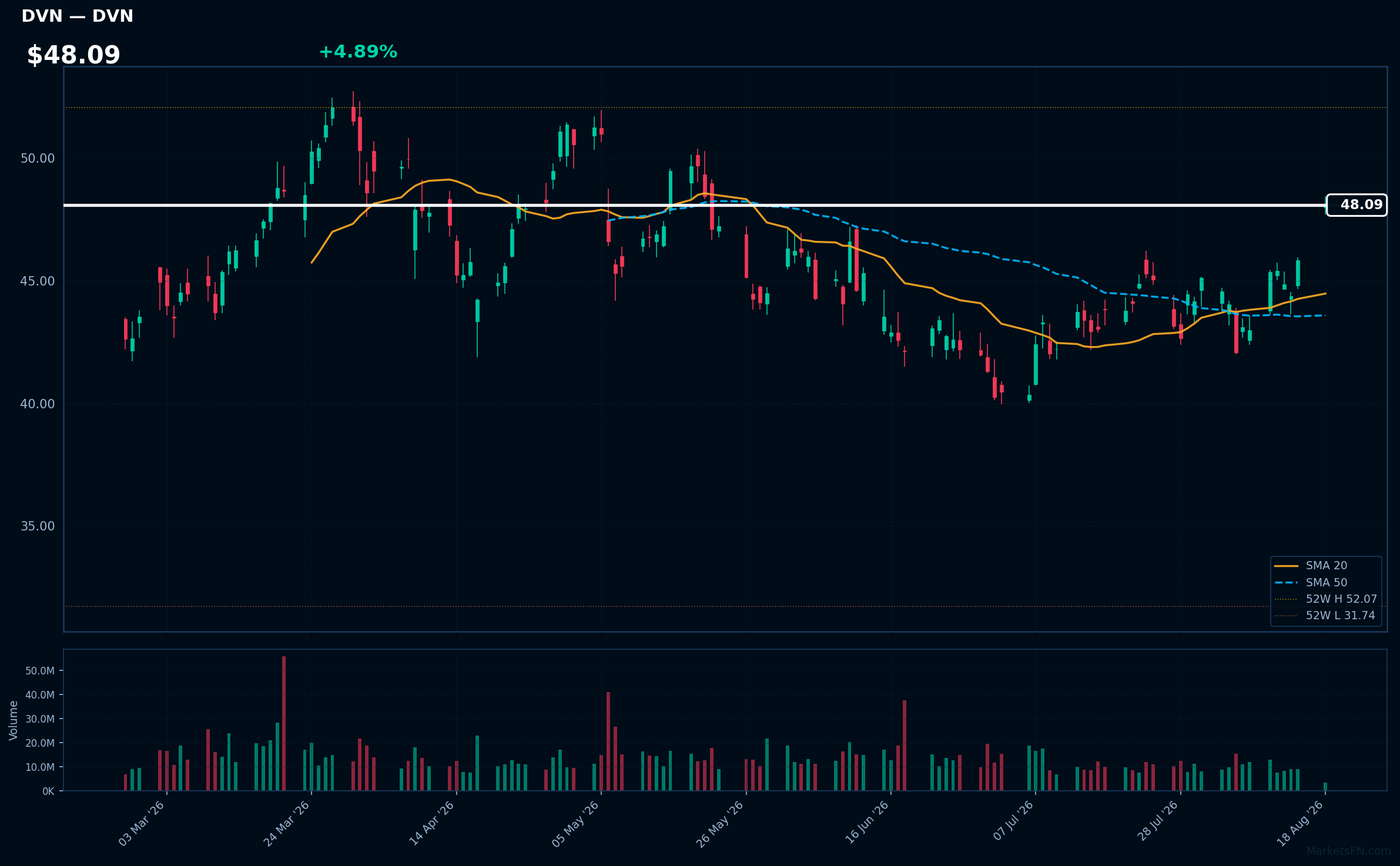Click the 03 Mar '26 date label
The image size is (1400, 866).
[142, 823]
